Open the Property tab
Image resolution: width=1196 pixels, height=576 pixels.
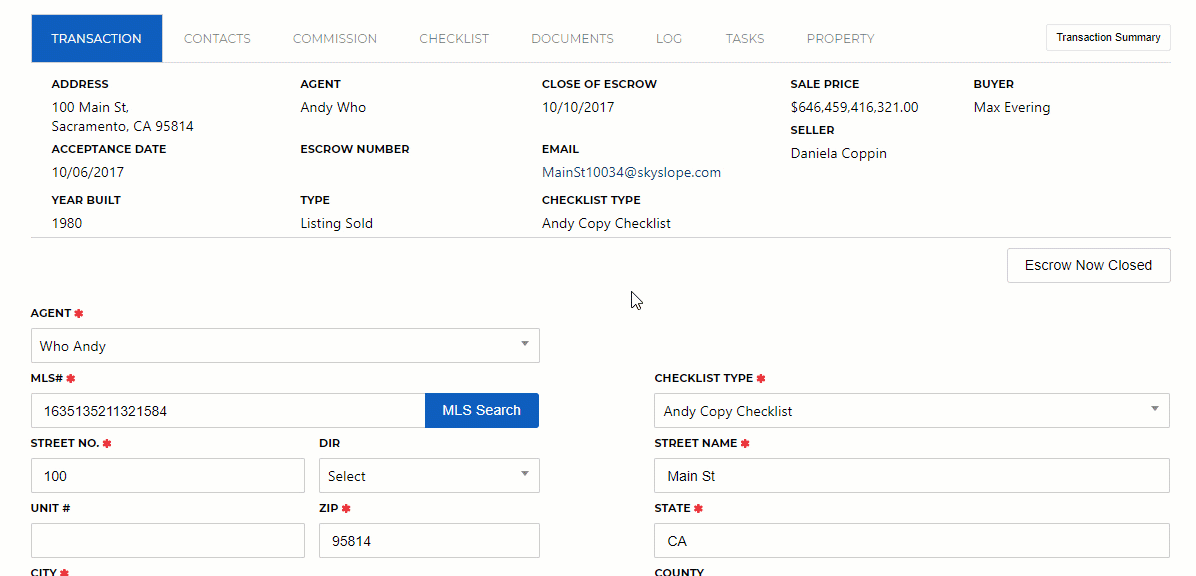pyautogui.click(x=841, y=38)
